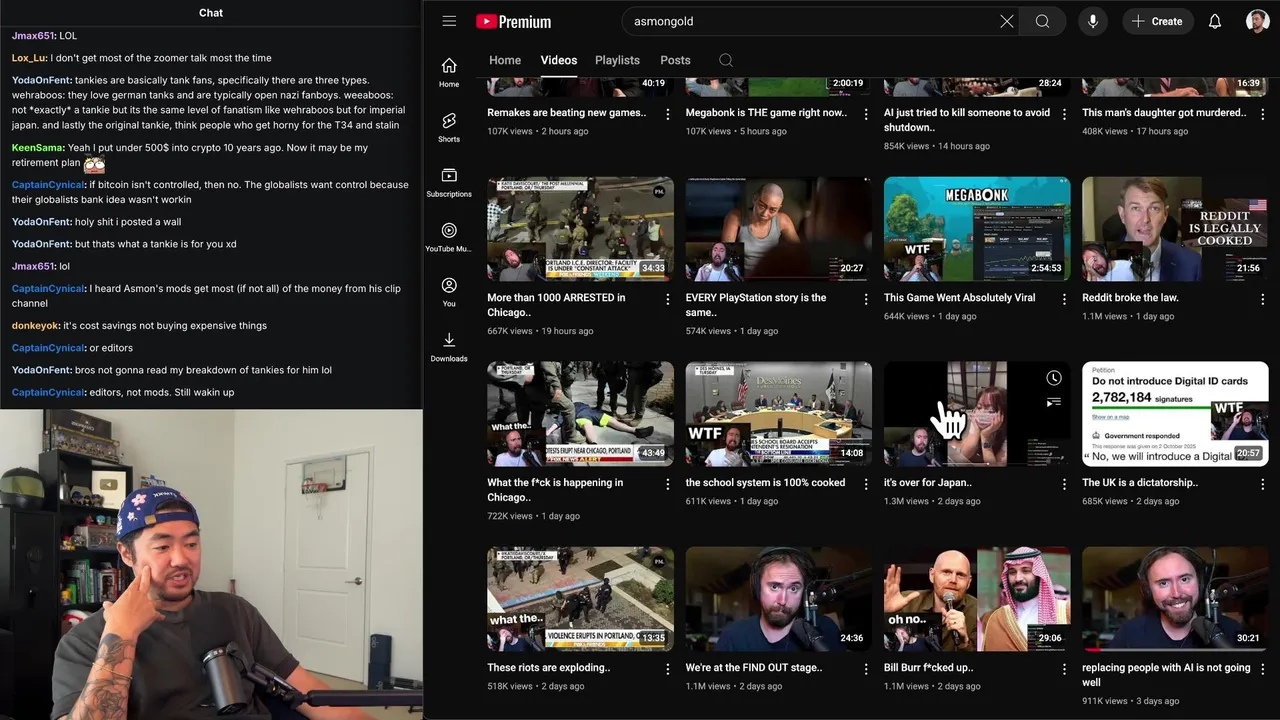Play the Digital ID petition thumbnail

(1175, 414)
